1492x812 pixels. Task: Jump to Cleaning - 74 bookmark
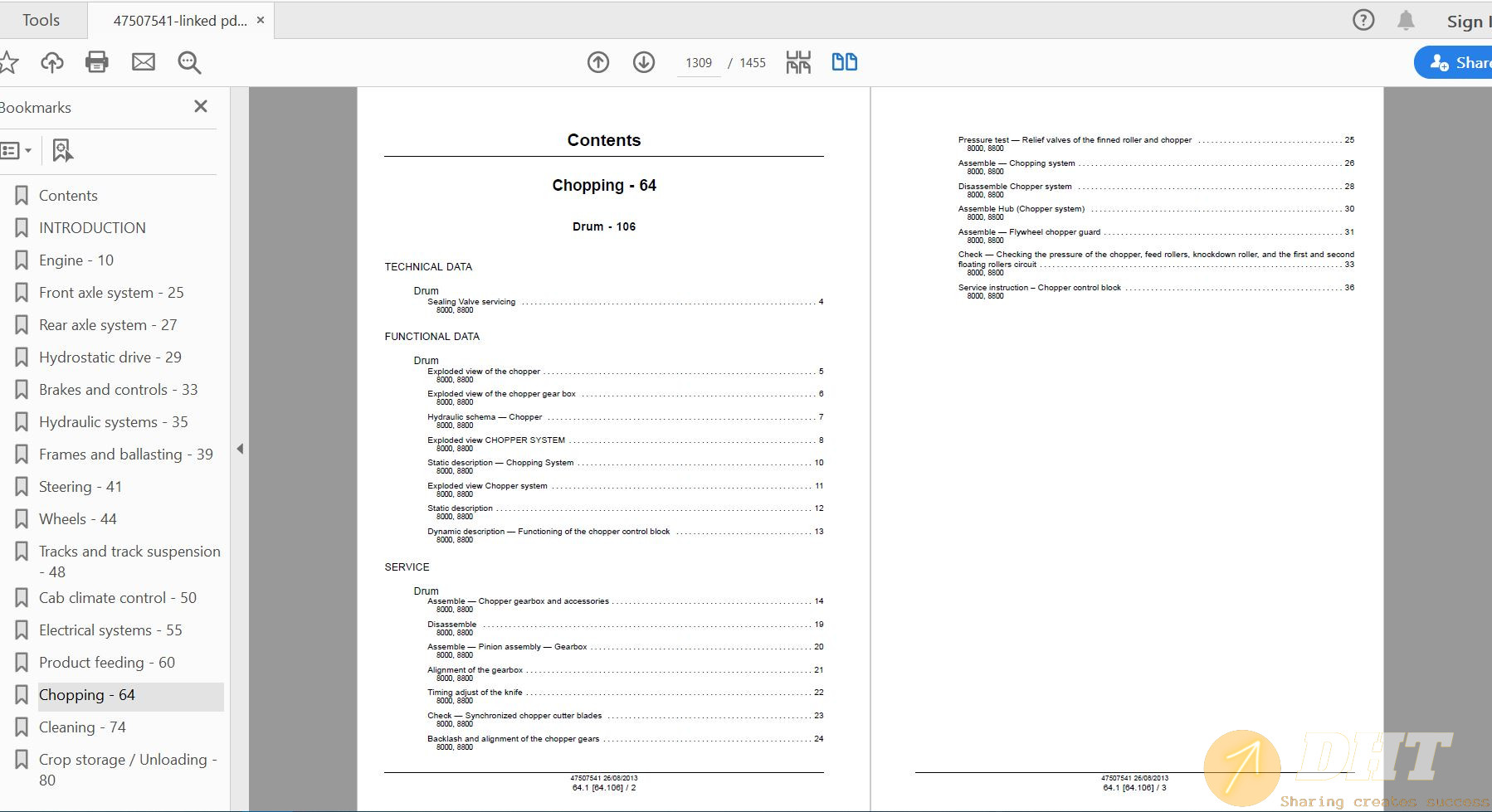[82, 727]
